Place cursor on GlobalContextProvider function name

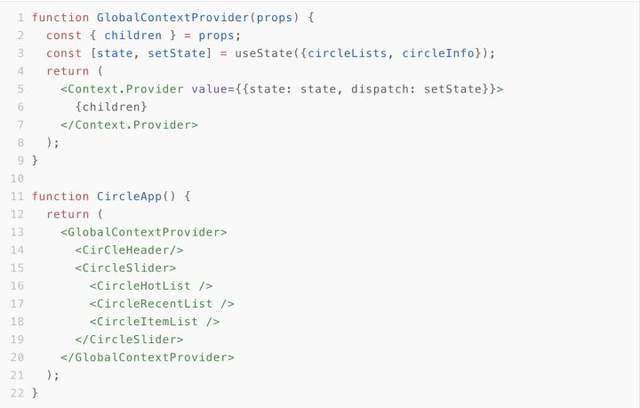tap(173, 18)
